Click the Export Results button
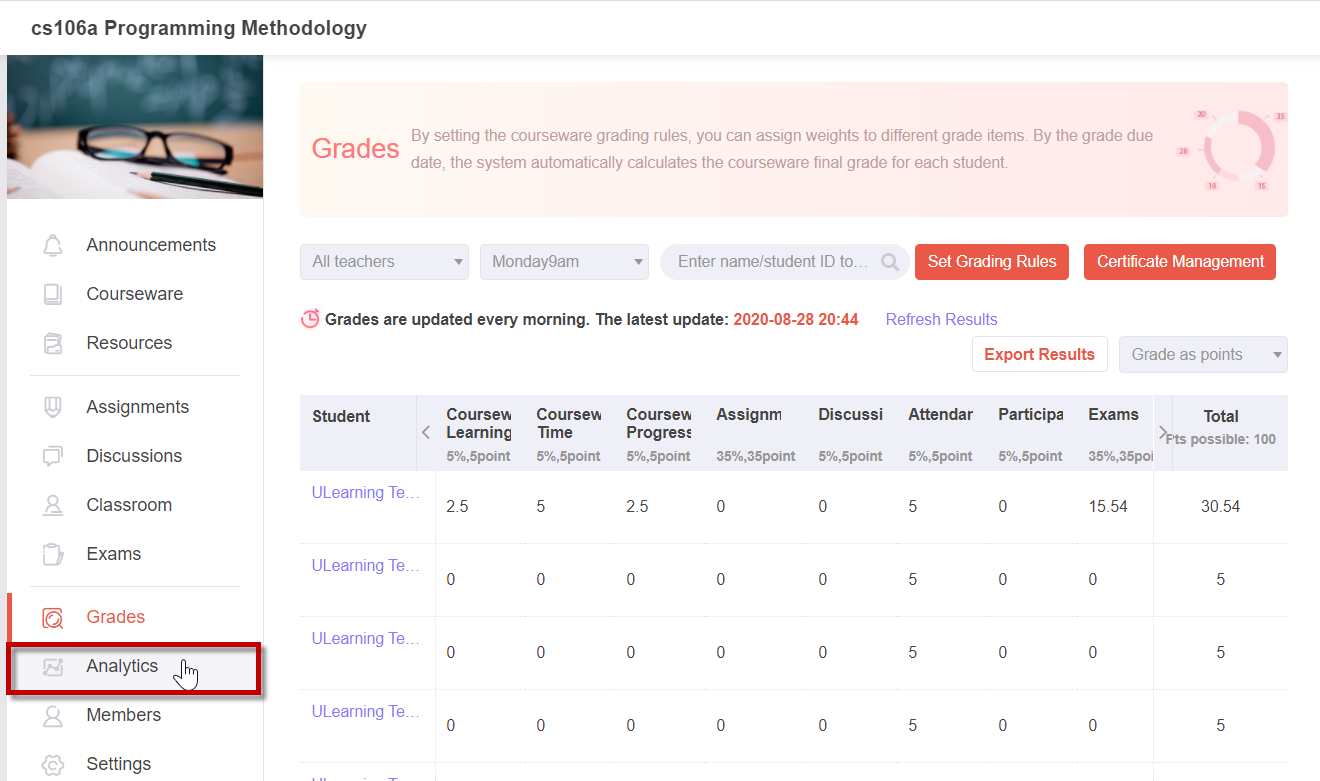Viewport: 1320px width, 781px height. (1040, 354)
